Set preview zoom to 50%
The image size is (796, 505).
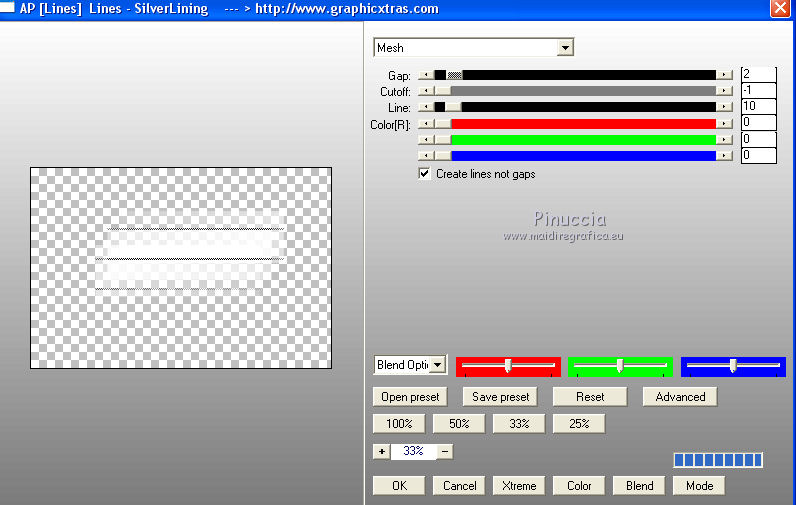459,424
